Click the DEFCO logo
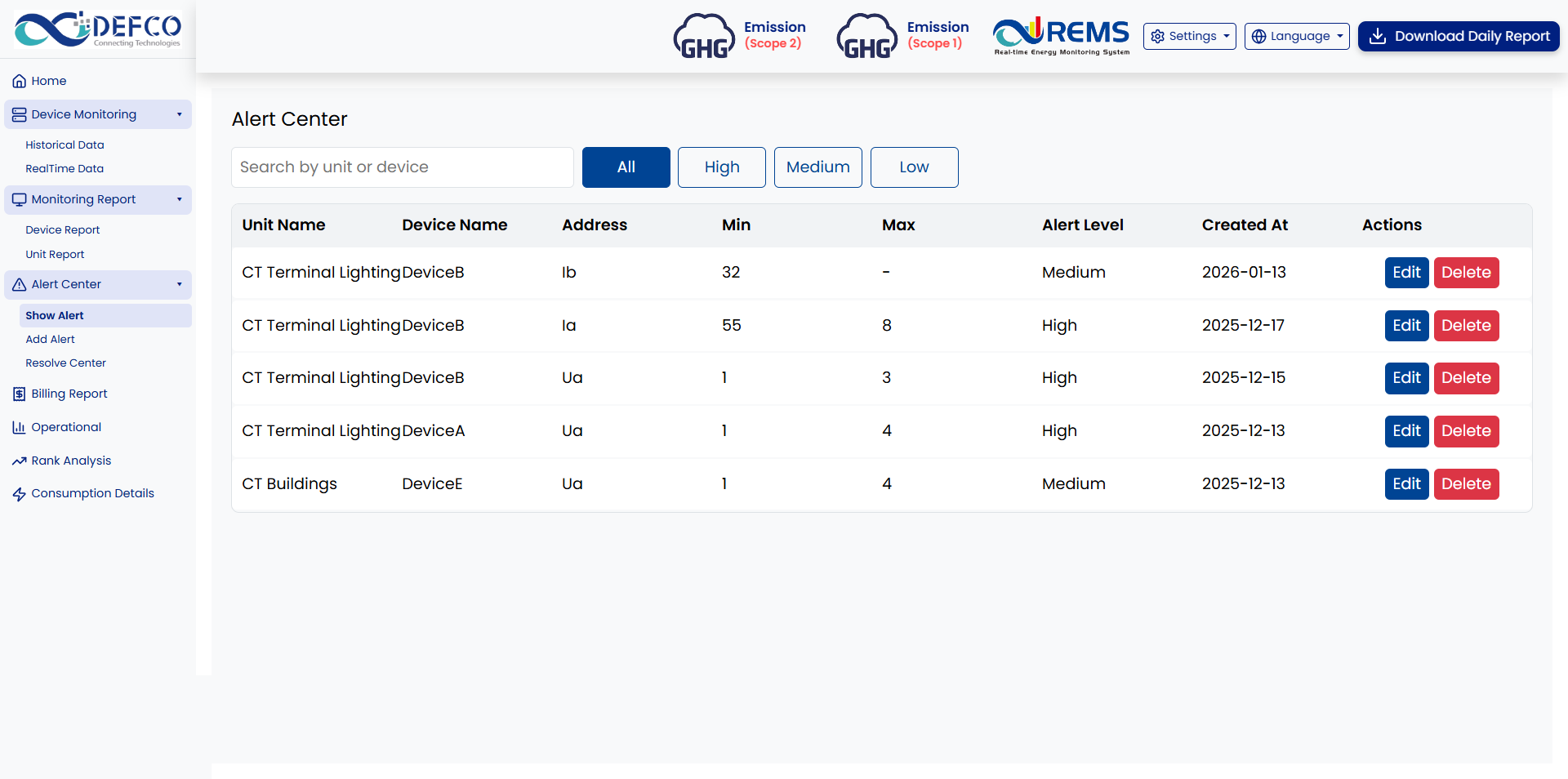1568x779 pixels. [98, 29]
